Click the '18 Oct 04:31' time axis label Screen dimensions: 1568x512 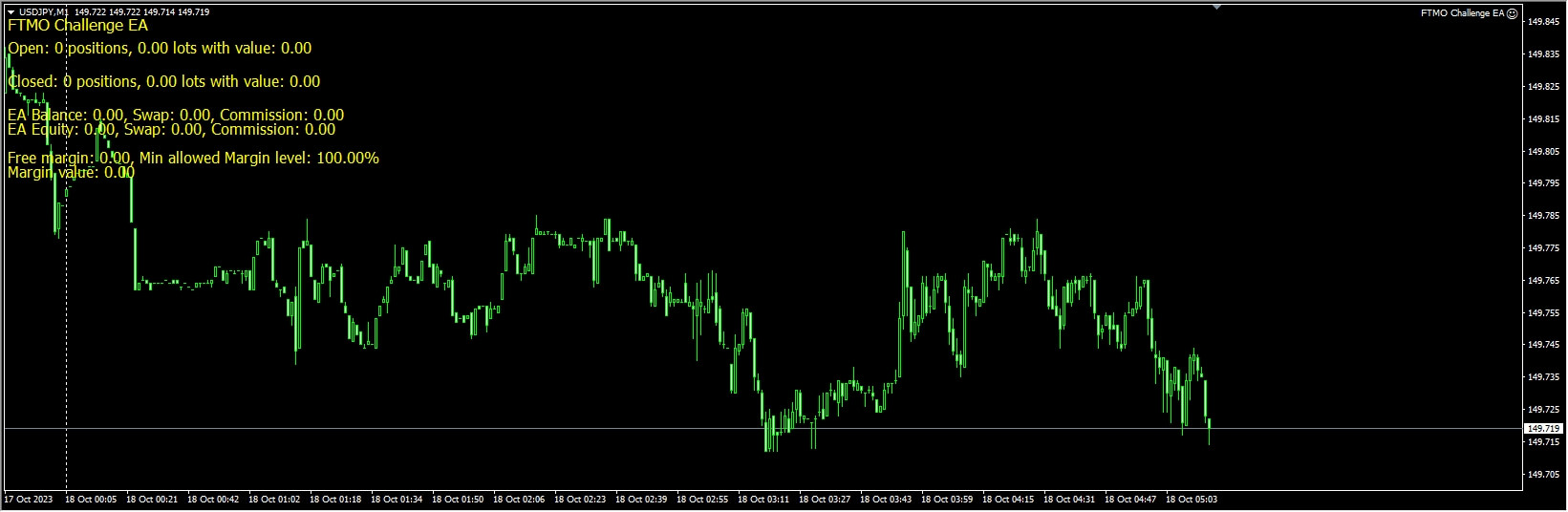coord(1069,500)
